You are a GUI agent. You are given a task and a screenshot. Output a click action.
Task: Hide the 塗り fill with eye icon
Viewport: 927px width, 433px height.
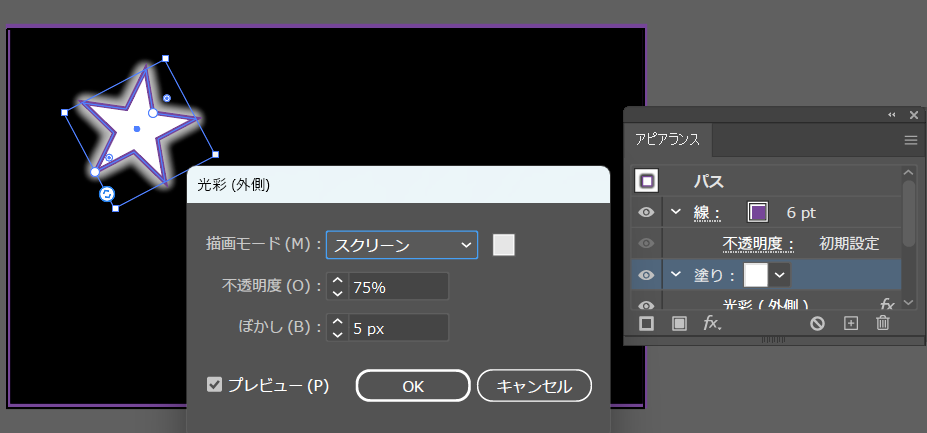[x=646, y=275]
